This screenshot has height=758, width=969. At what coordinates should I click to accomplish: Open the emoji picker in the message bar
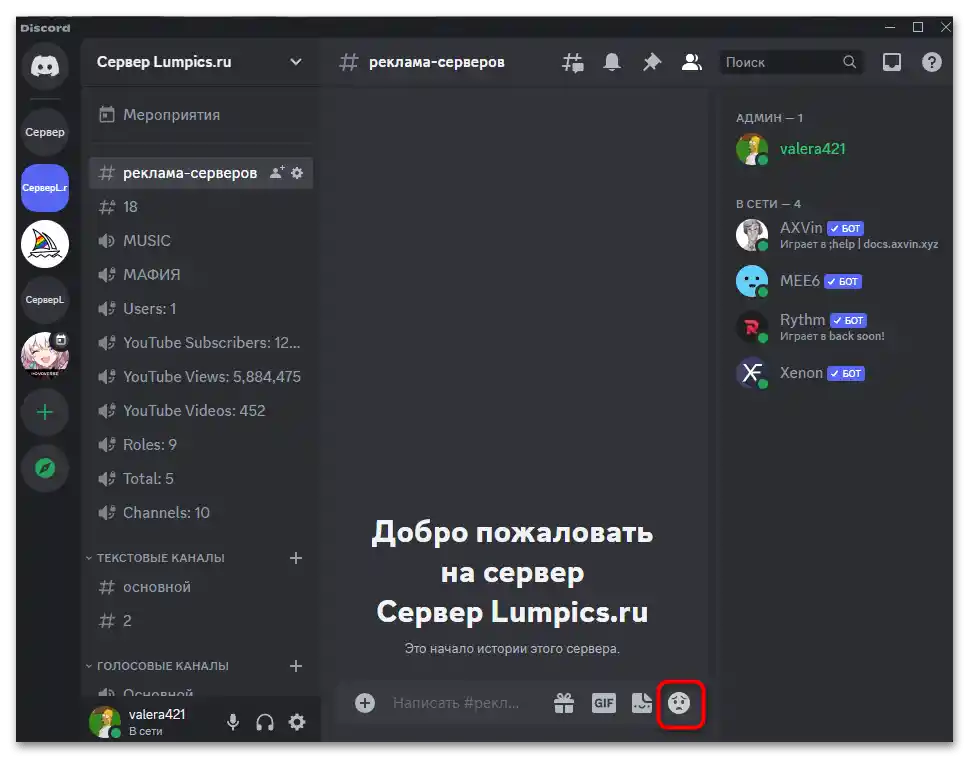pyautogui.click(x=681, y=703)
